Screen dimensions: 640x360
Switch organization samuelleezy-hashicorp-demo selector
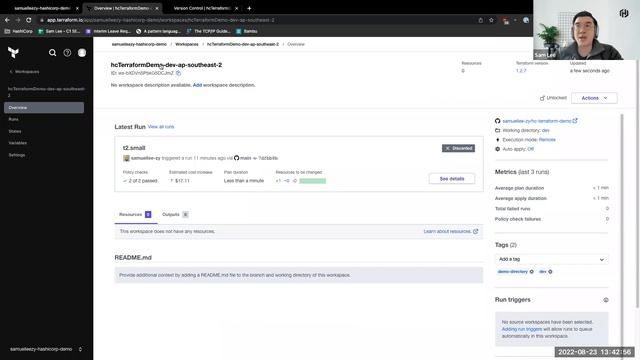click(46, 349)
